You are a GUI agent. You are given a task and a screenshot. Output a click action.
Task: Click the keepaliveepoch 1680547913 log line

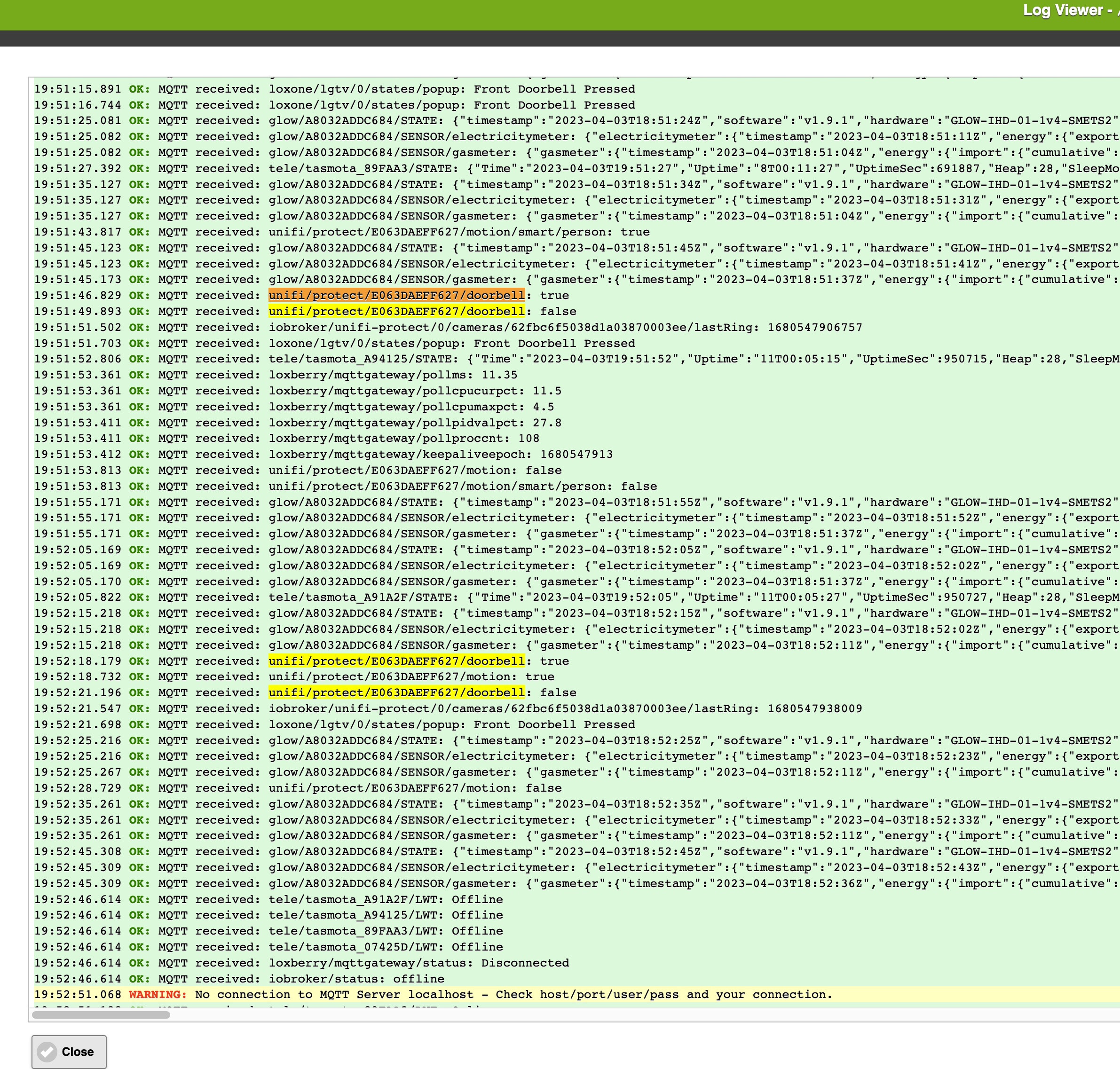pos(440,454)
